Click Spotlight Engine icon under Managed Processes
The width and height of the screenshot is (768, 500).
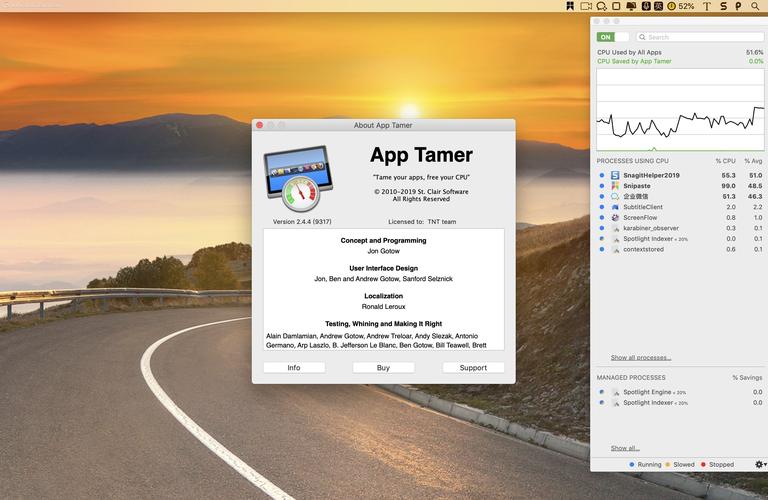[616, 392]
